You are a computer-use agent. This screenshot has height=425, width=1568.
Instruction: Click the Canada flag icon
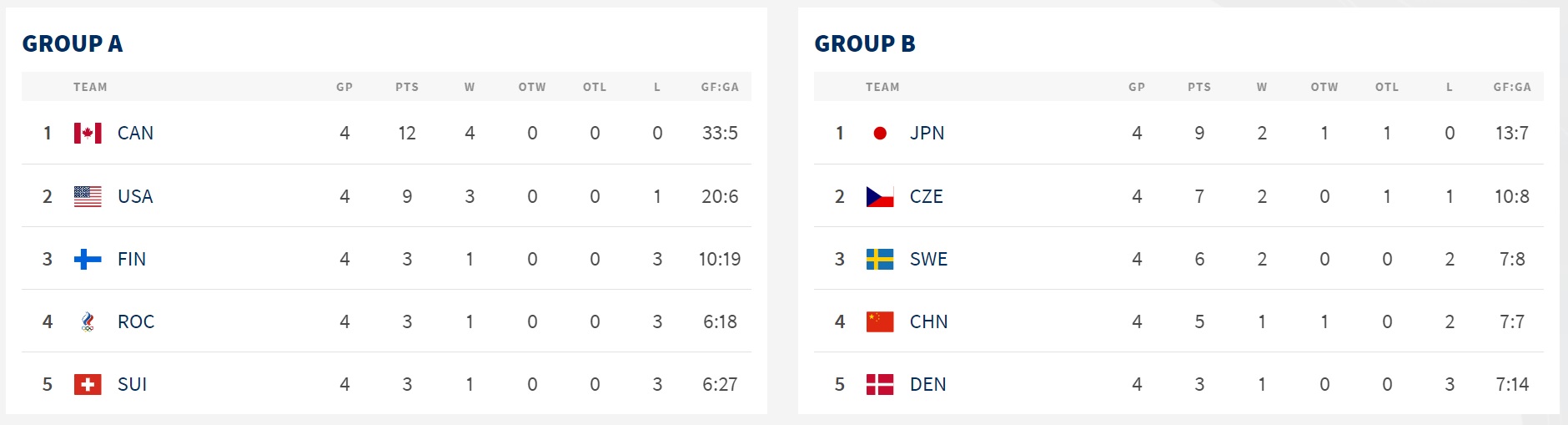[88, 134]
